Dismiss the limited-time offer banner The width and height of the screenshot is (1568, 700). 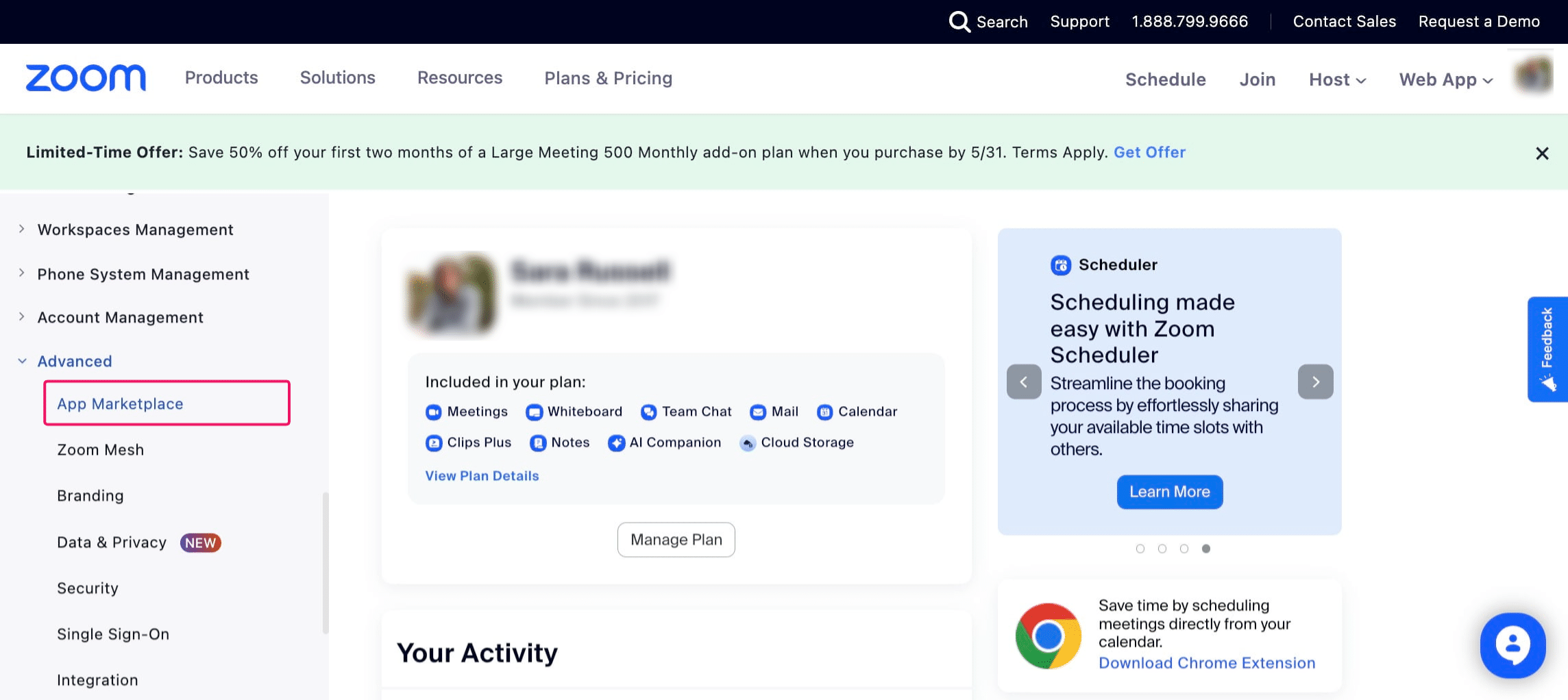click(1541, 153)
